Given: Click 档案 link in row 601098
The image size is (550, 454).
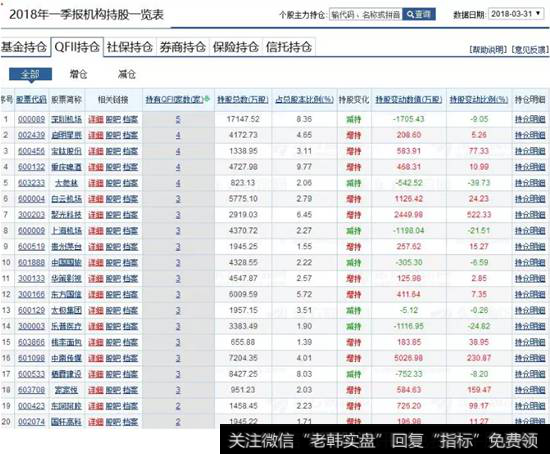Looking at the screenshot, I should click(130, 358).
